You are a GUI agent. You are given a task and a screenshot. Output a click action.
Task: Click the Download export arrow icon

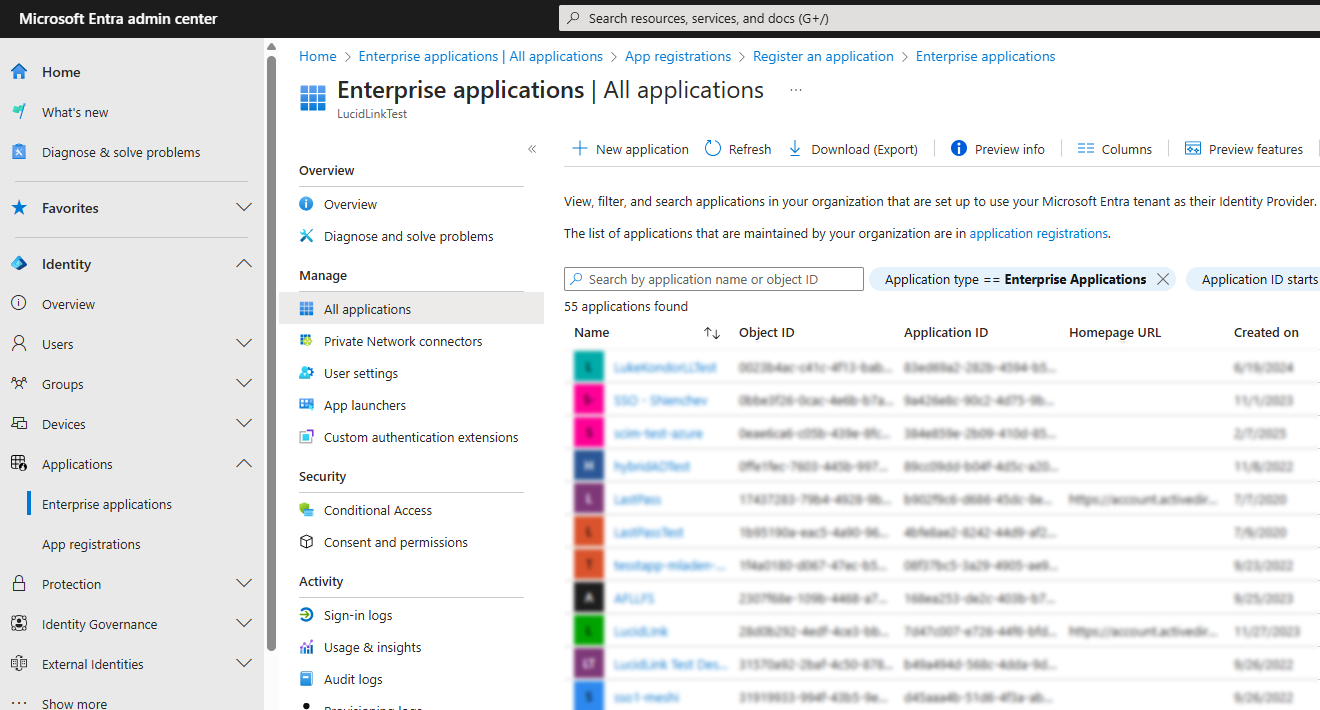coord(795,149)
